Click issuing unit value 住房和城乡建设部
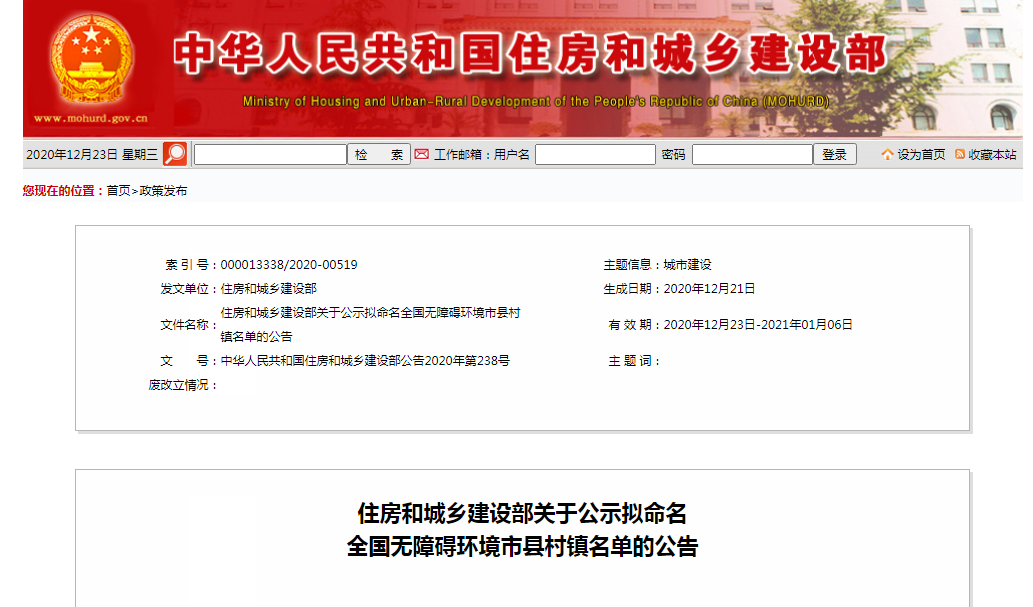 268,289
